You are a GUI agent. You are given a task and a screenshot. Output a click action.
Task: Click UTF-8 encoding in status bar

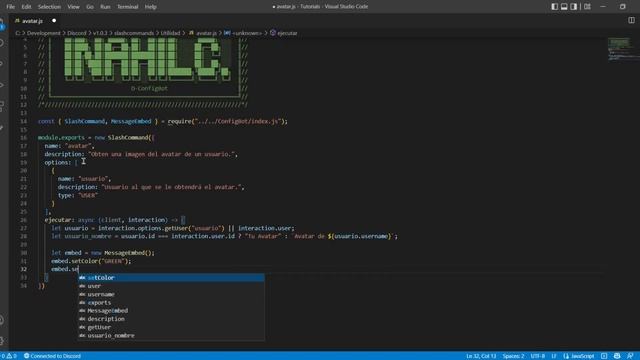[538, 356]
